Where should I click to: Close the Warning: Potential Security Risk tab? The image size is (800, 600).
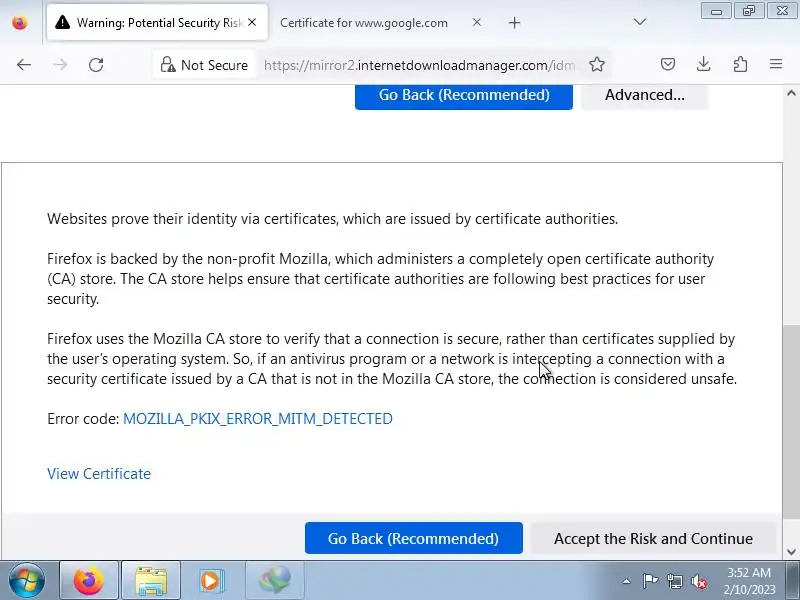click(x=252, y=22)
